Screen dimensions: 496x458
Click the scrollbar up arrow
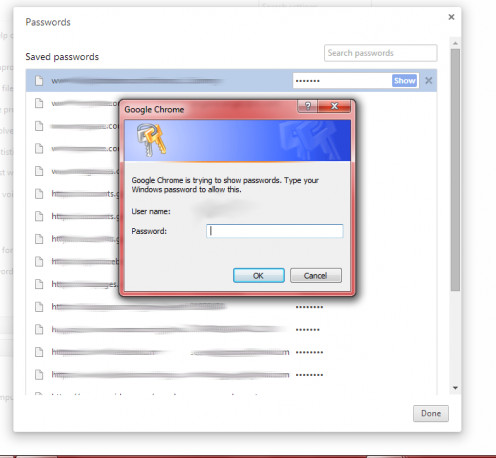click(455, 43)
